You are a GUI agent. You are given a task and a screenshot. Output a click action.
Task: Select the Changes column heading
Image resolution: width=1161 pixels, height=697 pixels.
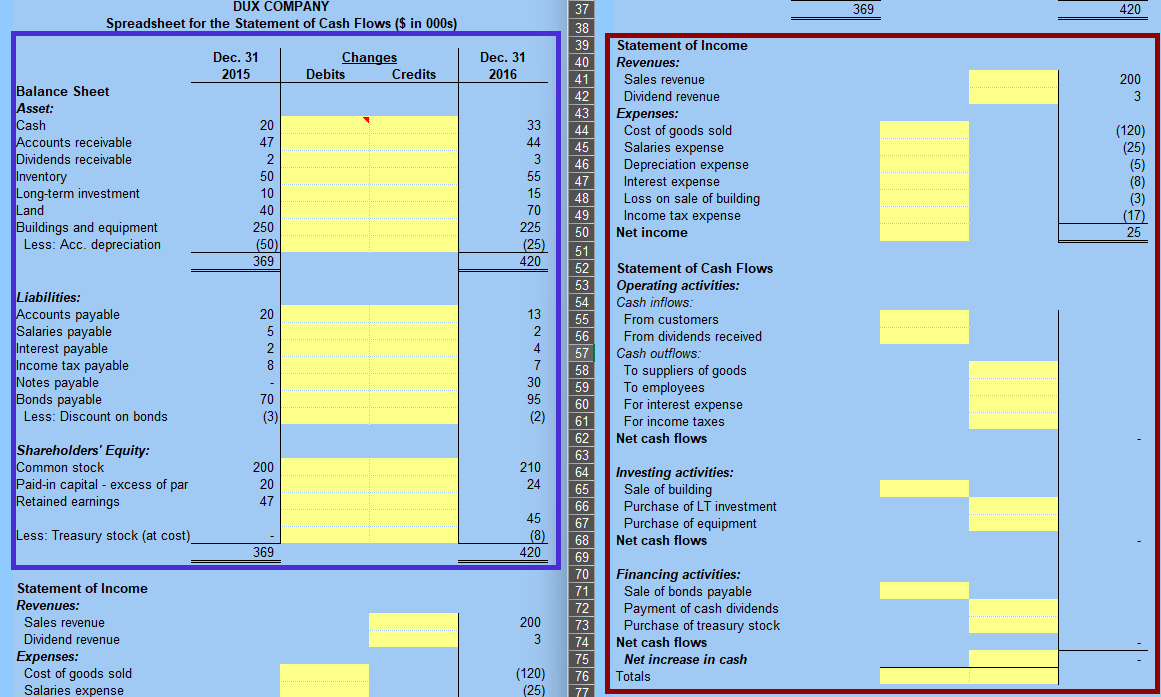[x=369, y=57]
